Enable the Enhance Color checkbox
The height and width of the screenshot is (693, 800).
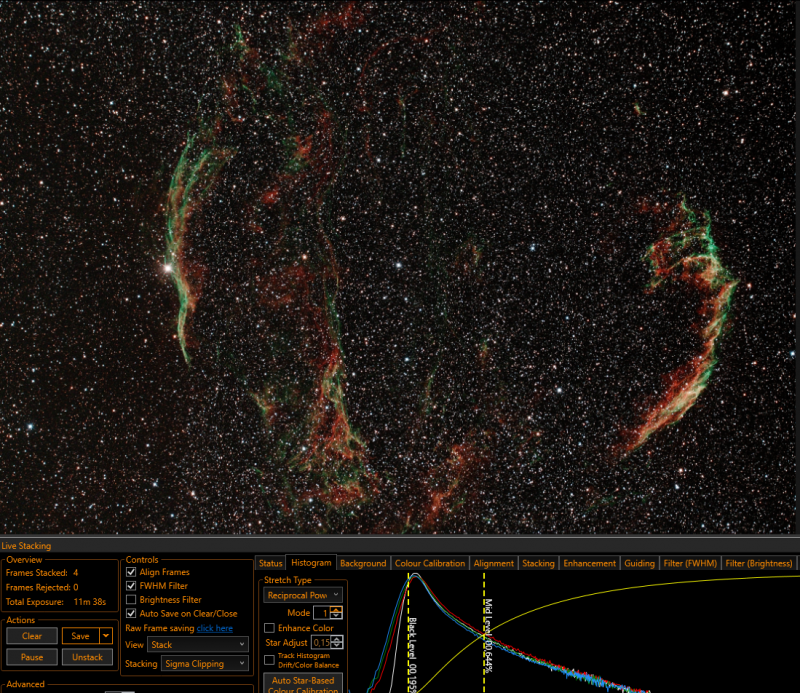click(269, 628)
